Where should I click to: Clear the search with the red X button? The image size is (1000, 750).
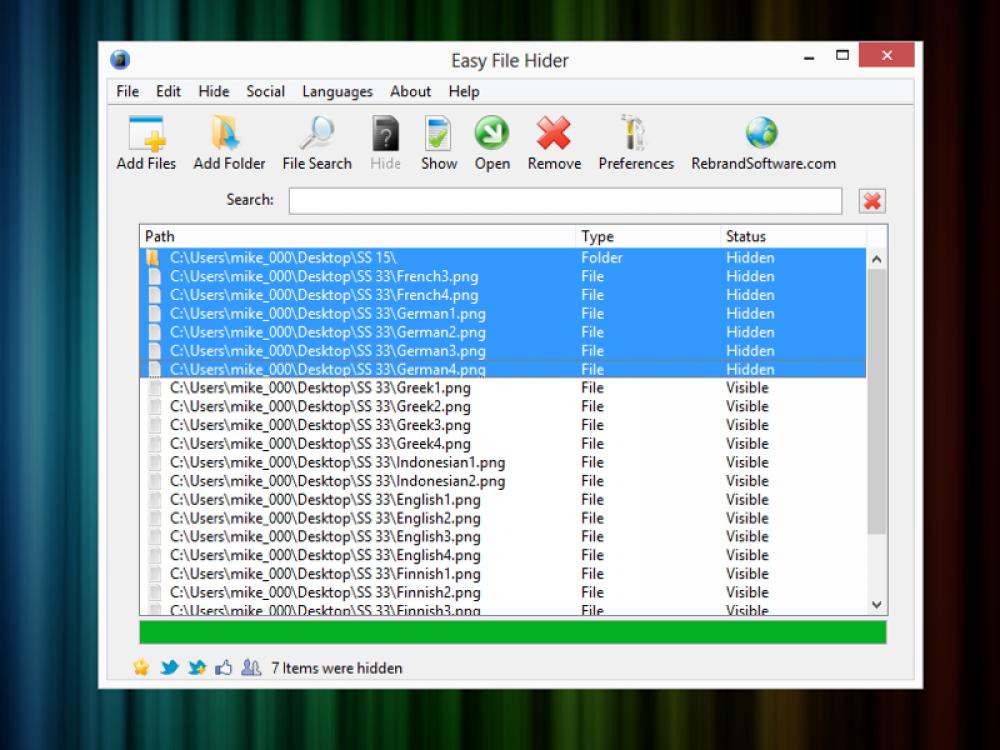pos(871,200)
